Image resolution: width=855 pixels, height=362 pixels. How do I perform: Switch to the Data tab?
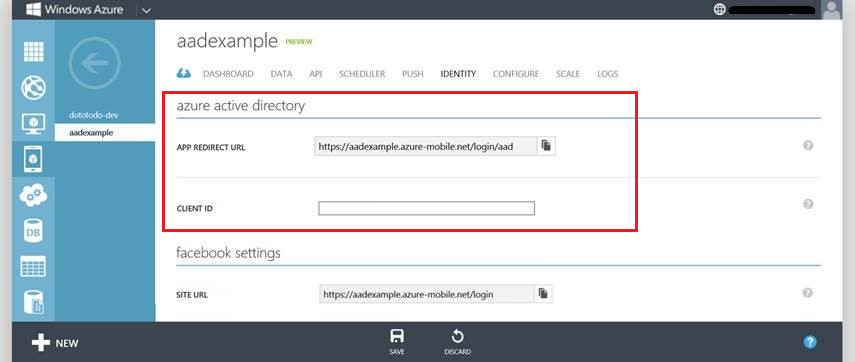tap(281, 74)
